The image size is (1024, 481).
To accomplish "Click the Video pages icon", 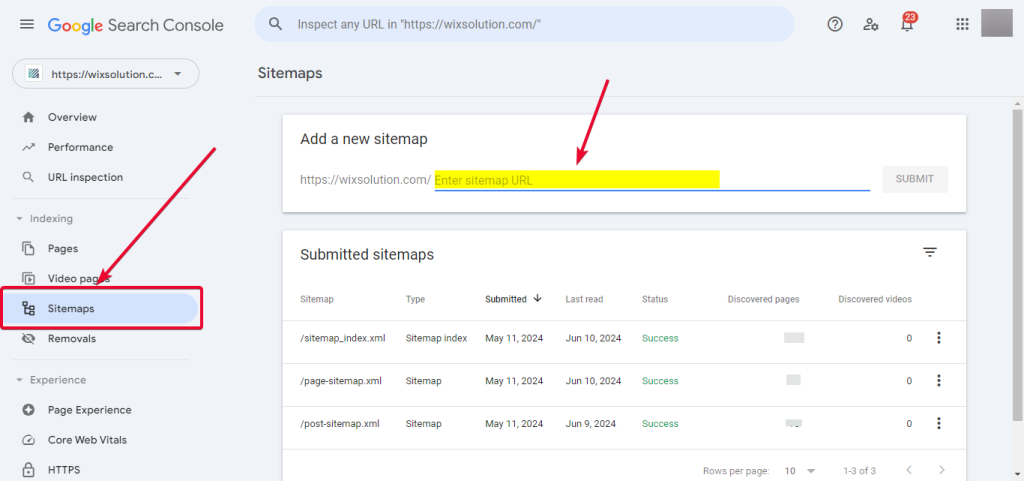I will [x=28, y=279].
